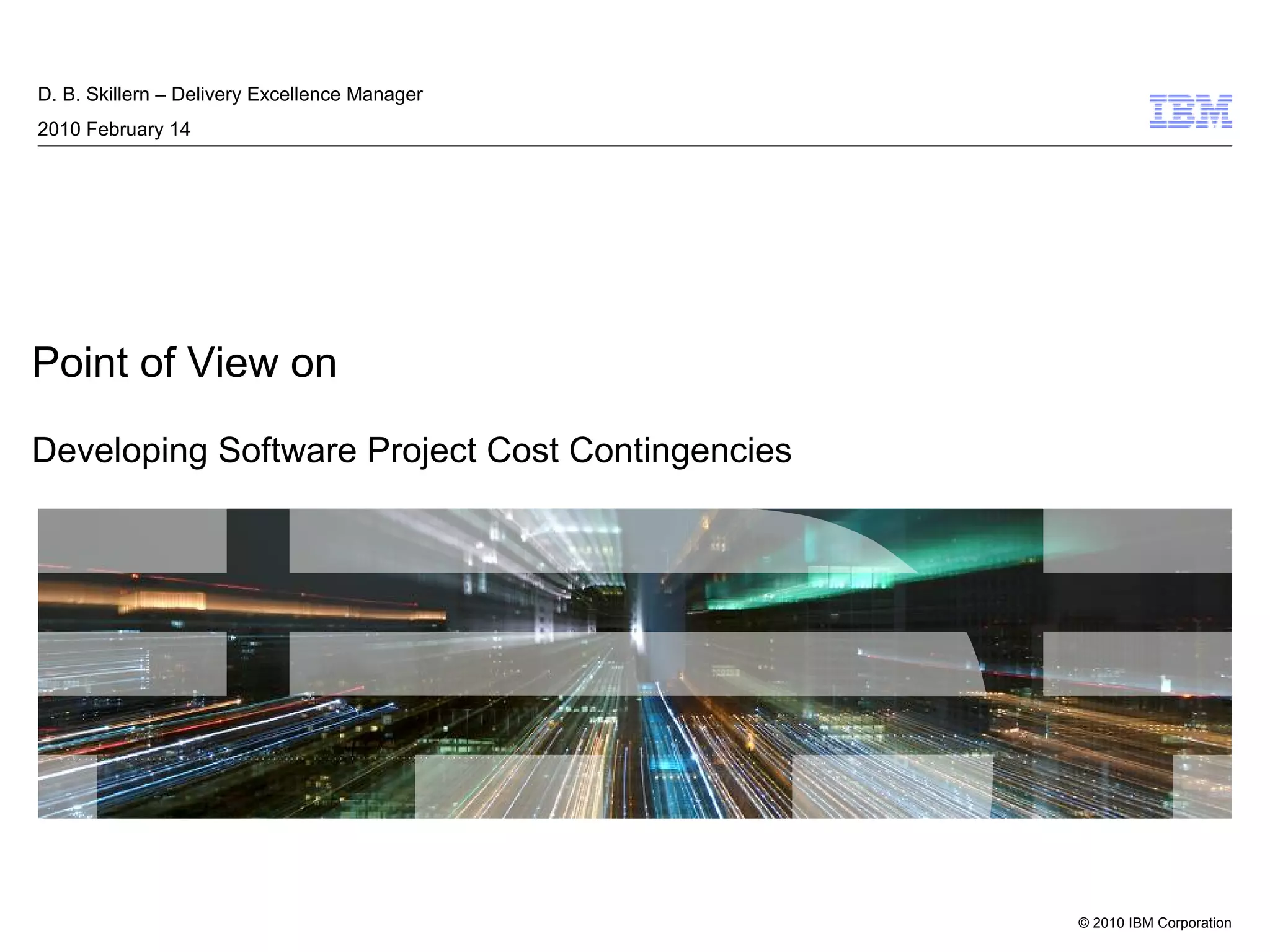Click the bottom-right pale block in the banner
The height and width of the screenshot is (952, 1270).
coord(1201,786)
